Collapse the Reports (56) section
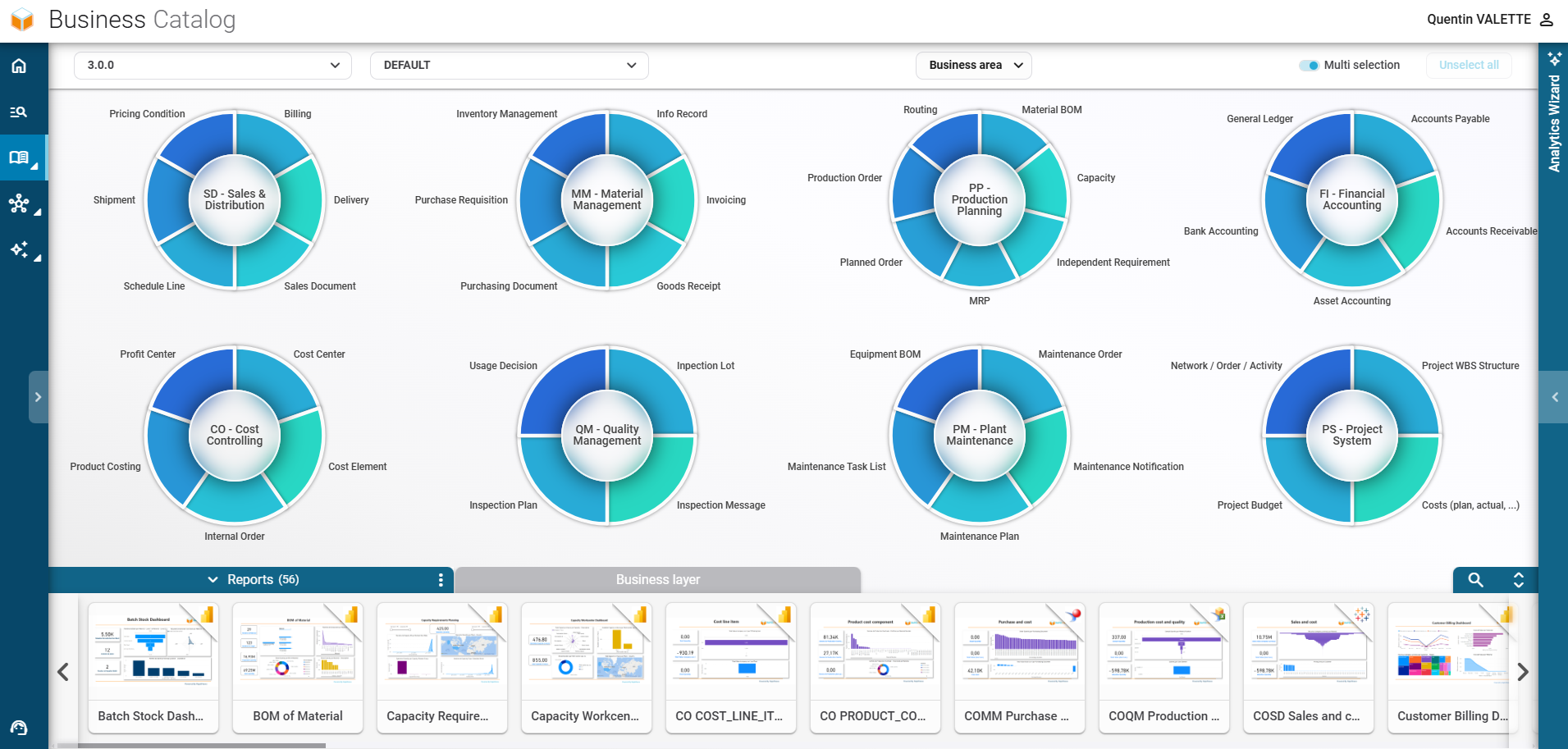Viewport: 1568px width, 749px height. 213,580
